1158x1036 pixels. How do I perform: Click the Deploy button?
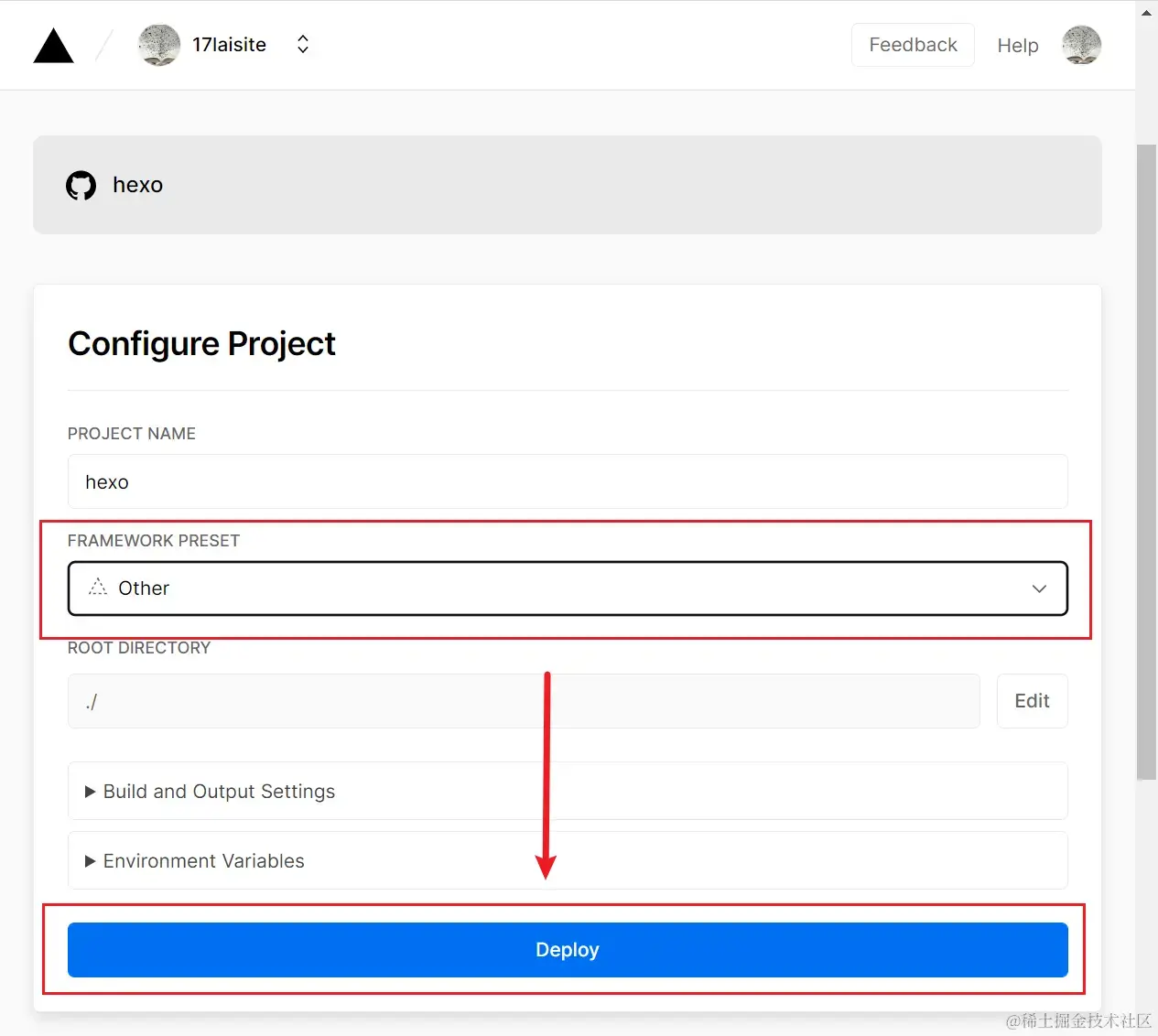(x=568, y=950)
